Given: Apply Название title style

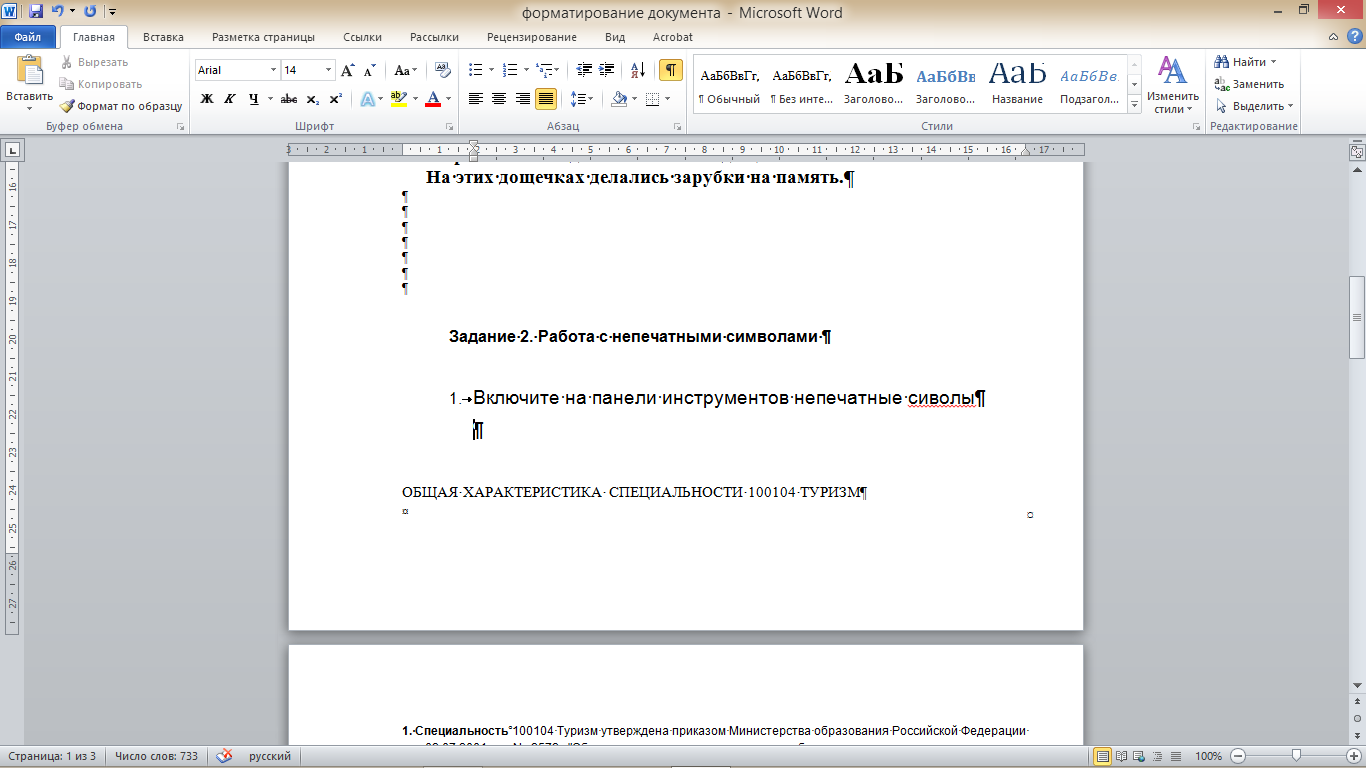Looking at the screenshot, I should pos(1017,84).
